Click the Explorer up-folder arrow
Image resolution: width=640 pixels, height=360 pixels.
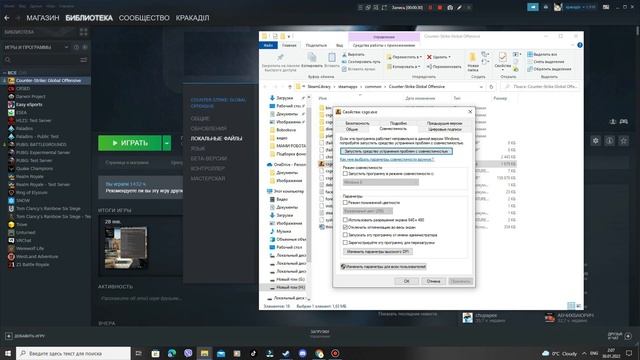click(290, 87)
